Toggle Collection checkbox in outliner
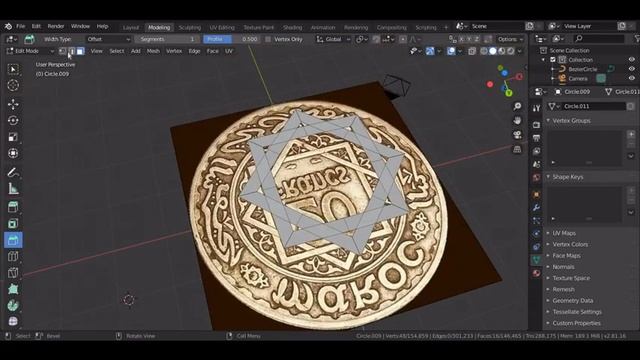 [553, 60]
